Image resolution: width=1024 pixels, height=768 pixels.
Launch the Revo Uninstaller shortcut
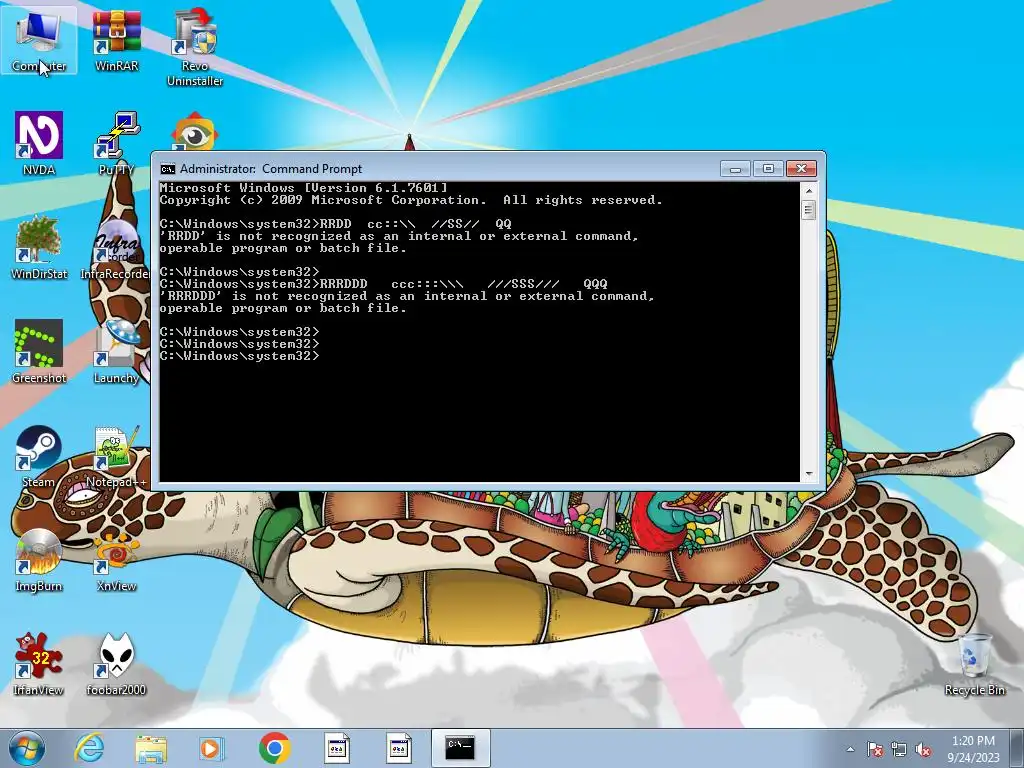click(x=195, y=47)
